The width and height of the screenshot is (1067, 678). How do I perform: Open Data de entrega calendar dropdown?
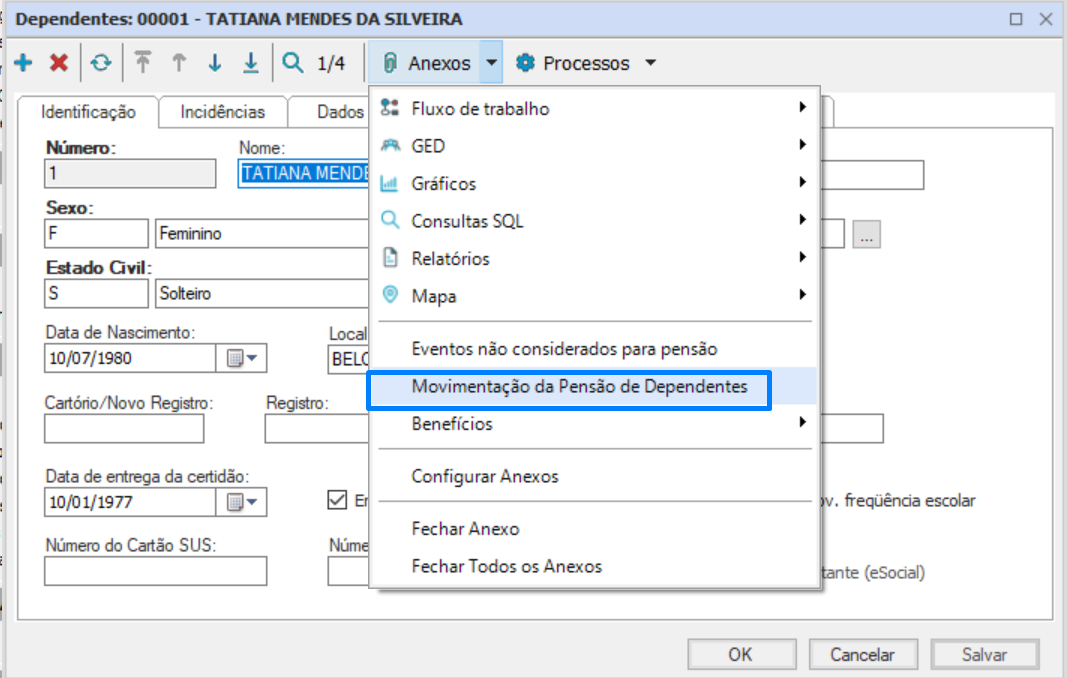pos(242,502)
